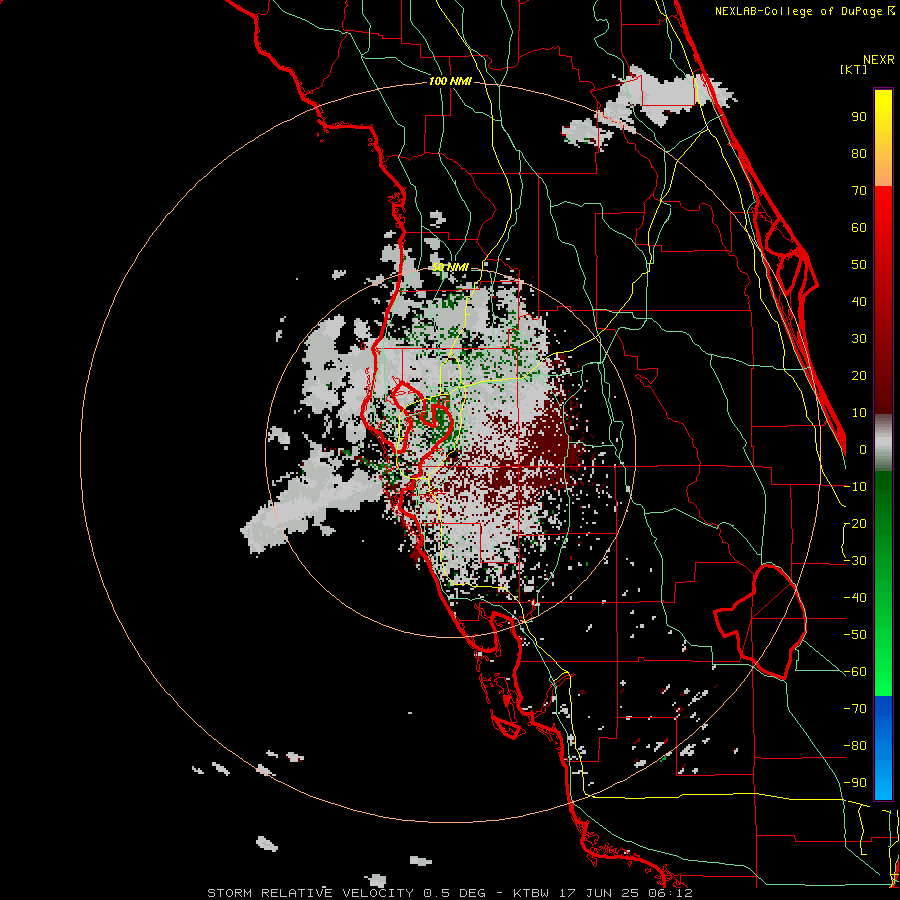Click the NEXR label above the scale
The width and height of the screenshot is (900, 900).
click(878, 60)
